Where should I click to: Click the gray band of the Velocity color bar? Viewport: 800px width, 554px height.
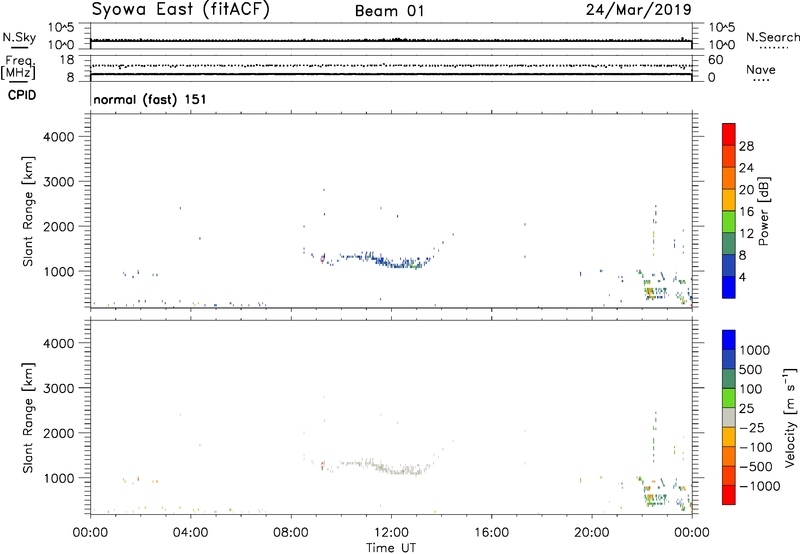pos(729,417)
